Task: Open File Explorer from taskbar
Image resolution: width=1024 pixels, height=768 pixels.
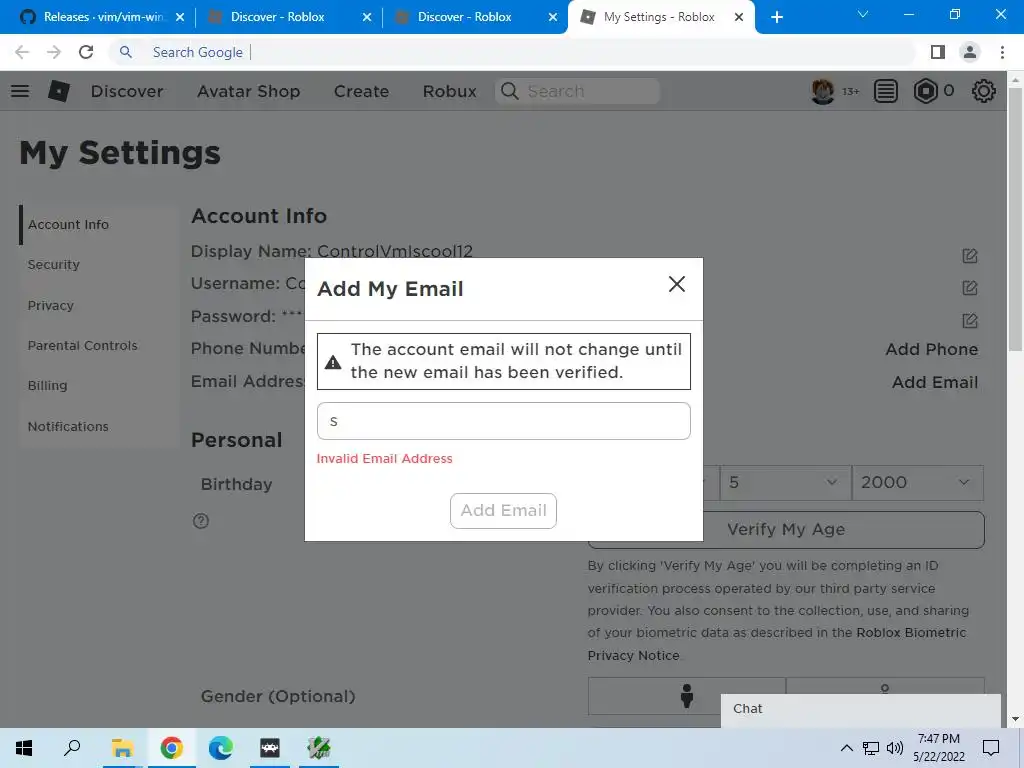Action: click(x=122, y=748)
